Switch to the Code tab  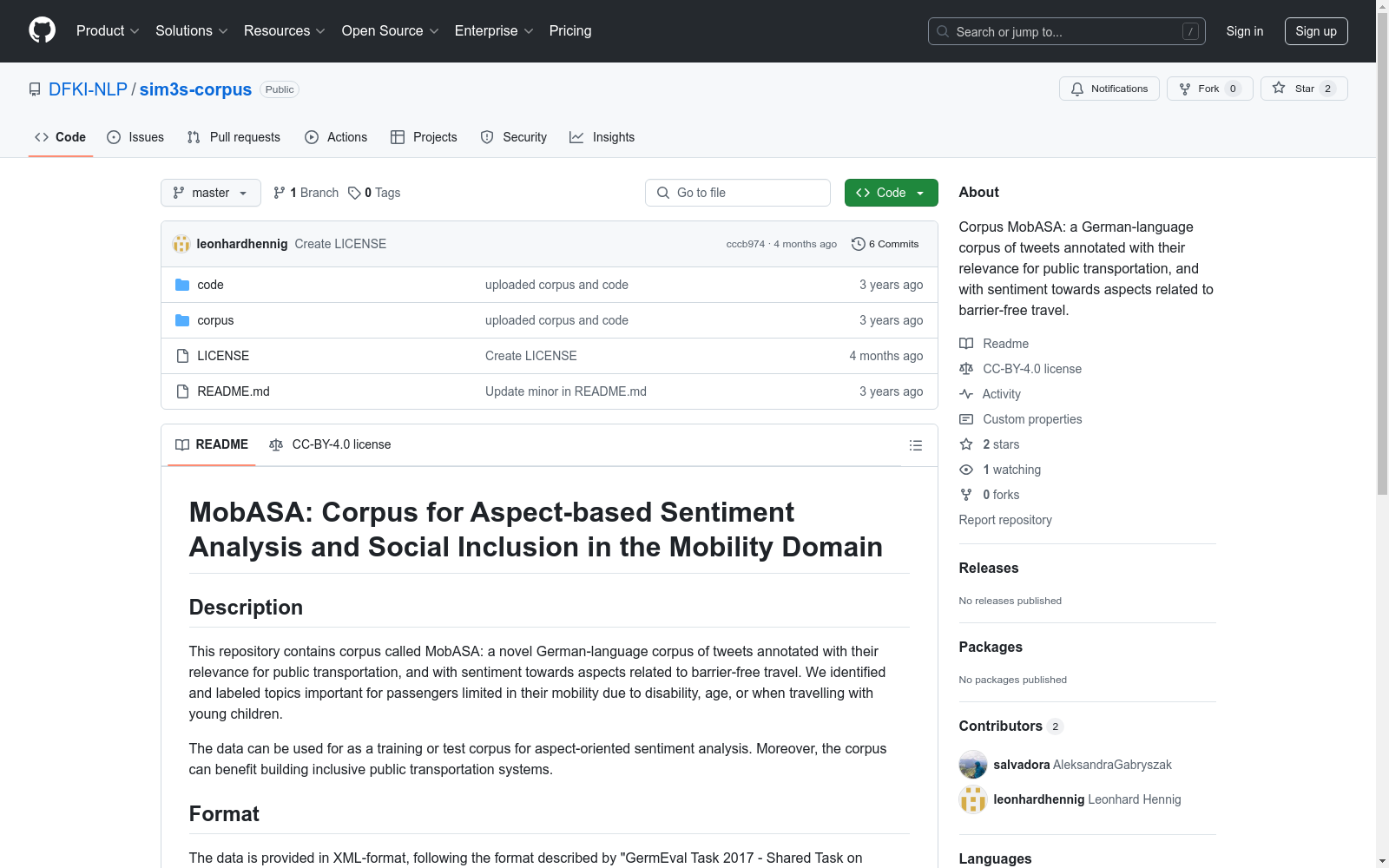click(61, 137)
